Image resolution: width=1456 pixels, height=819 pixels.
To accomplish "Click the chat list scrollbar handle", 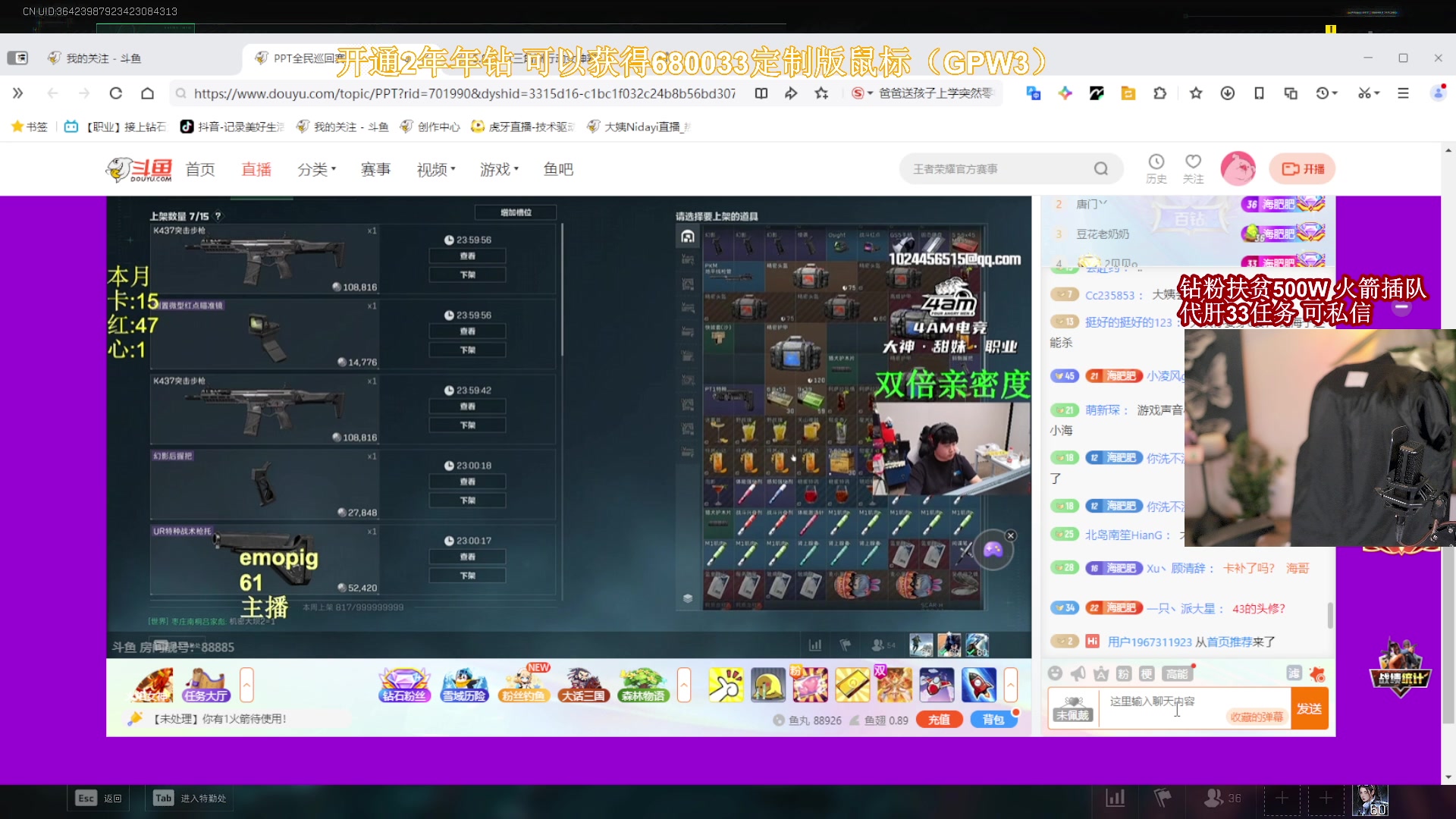I will [1330, 615].
